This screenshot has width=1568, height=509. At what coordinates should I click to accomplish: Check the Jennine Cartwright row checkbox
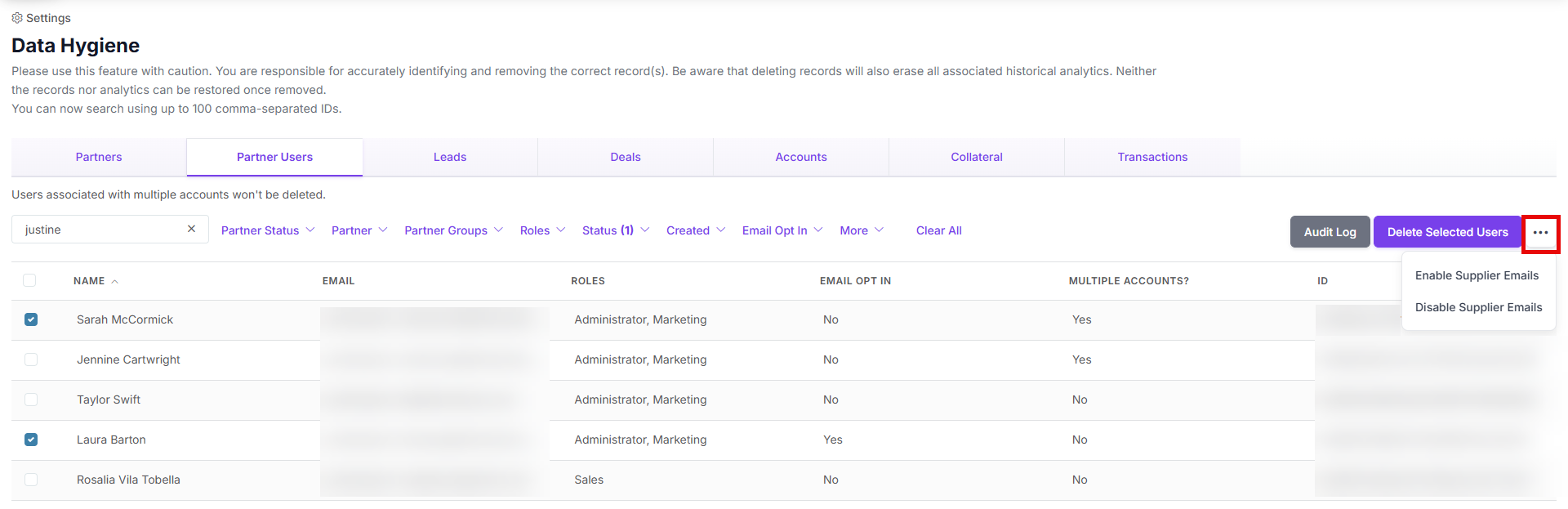coord(31,359)
